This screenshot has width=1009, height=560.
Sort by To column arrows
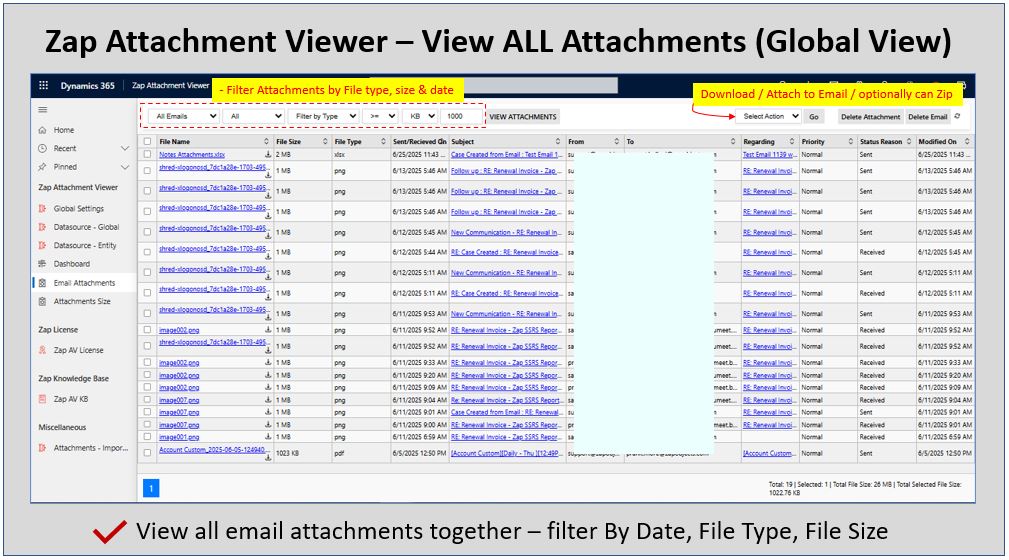click(733, 142)
